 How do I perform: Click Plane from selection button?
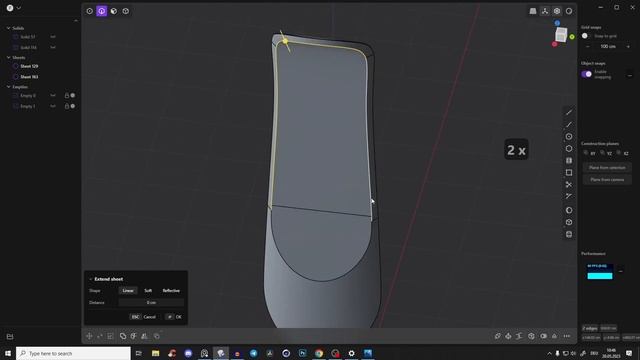(607, 168)
